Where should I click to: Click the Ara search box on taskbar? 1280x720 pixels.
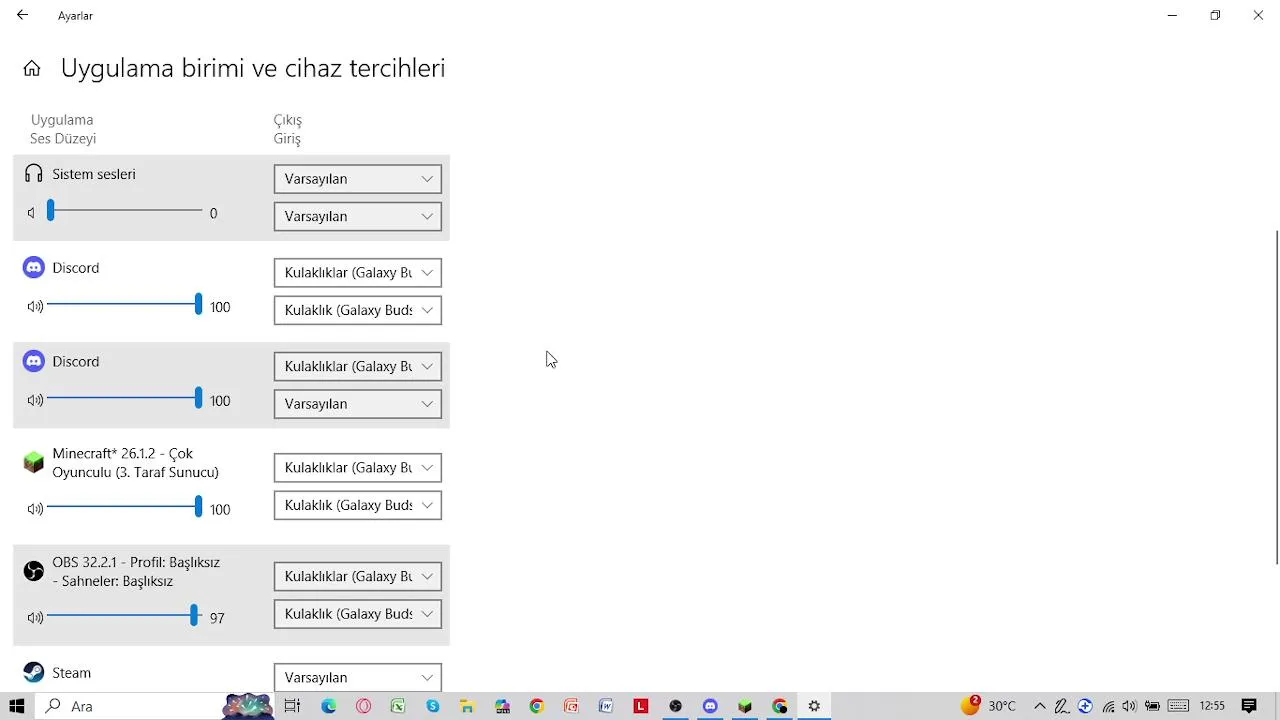(130, 706)
